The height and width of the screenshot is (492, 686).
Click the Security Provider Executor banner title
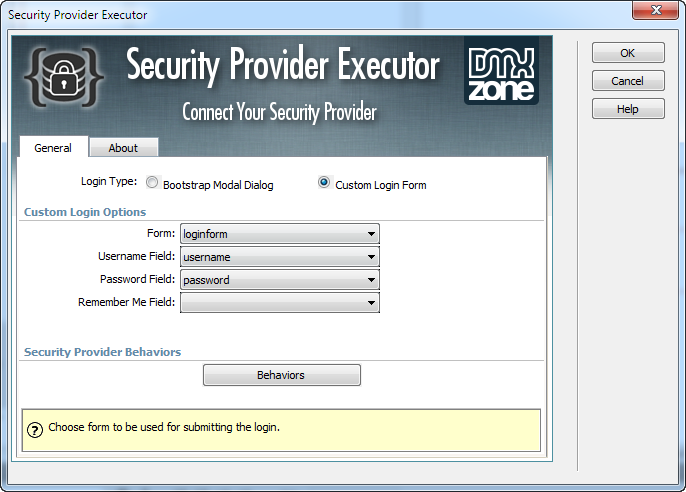pos(283,65)
